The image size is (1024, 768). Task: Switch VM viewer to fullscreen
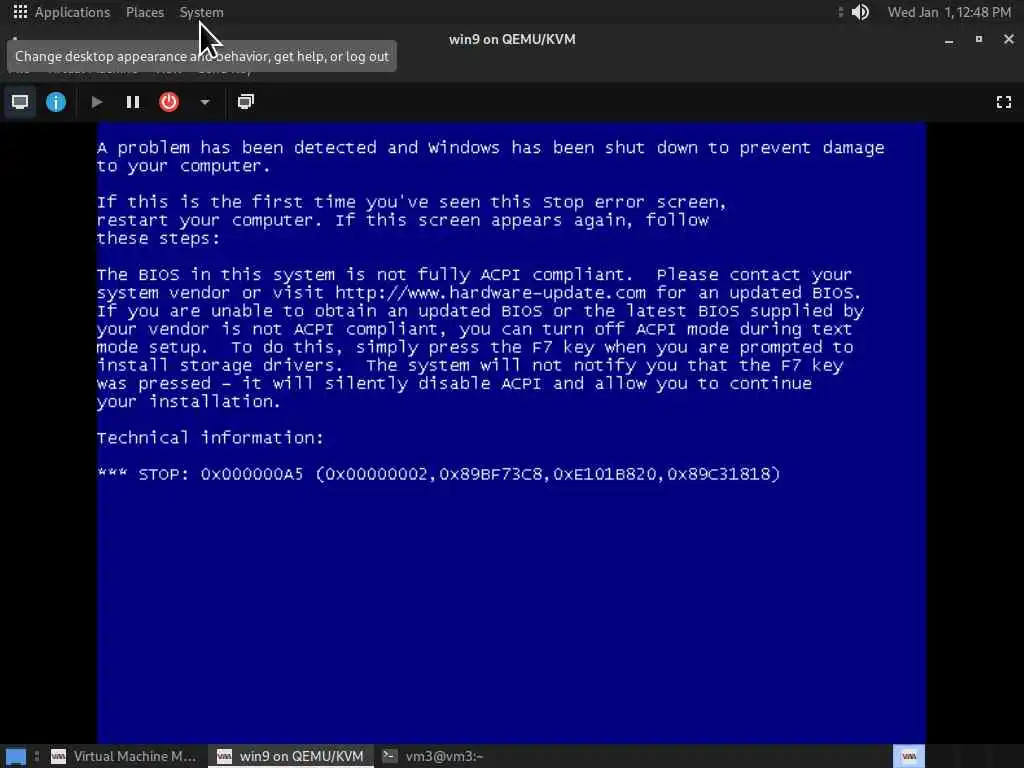(x=1004, y=102)
